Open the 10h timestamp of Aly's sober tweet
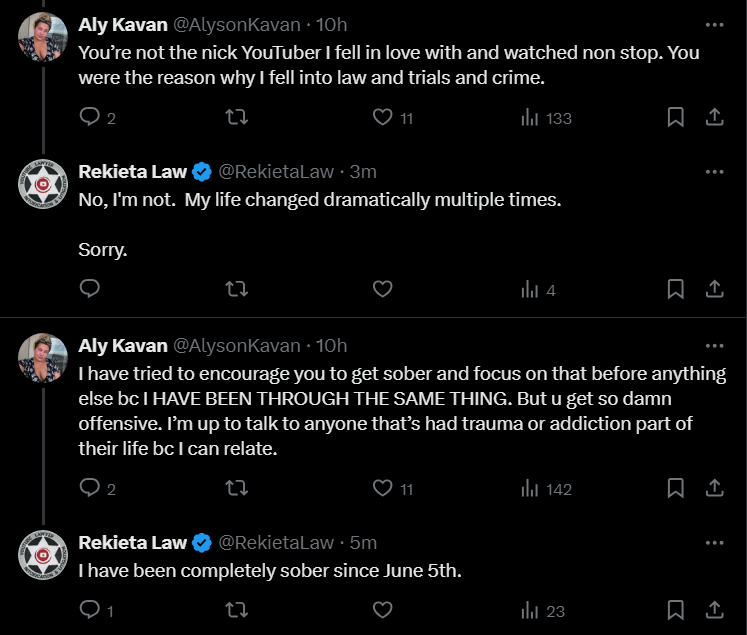 [331, 346]
